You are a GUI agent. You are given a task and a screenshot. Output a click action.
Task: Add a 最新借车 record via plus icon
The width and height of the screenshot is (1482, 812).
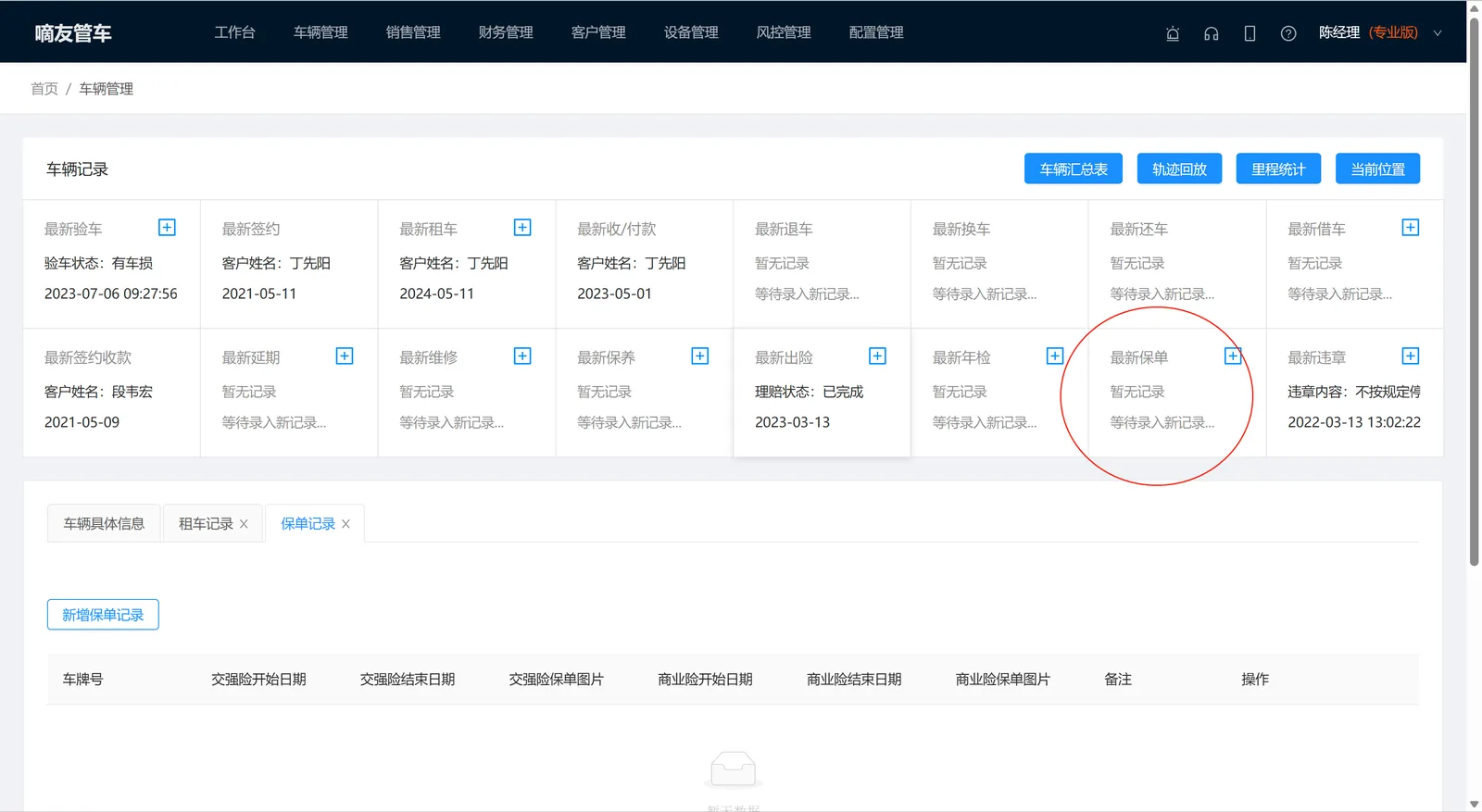pyautogui.click(x=1411, y=228)
